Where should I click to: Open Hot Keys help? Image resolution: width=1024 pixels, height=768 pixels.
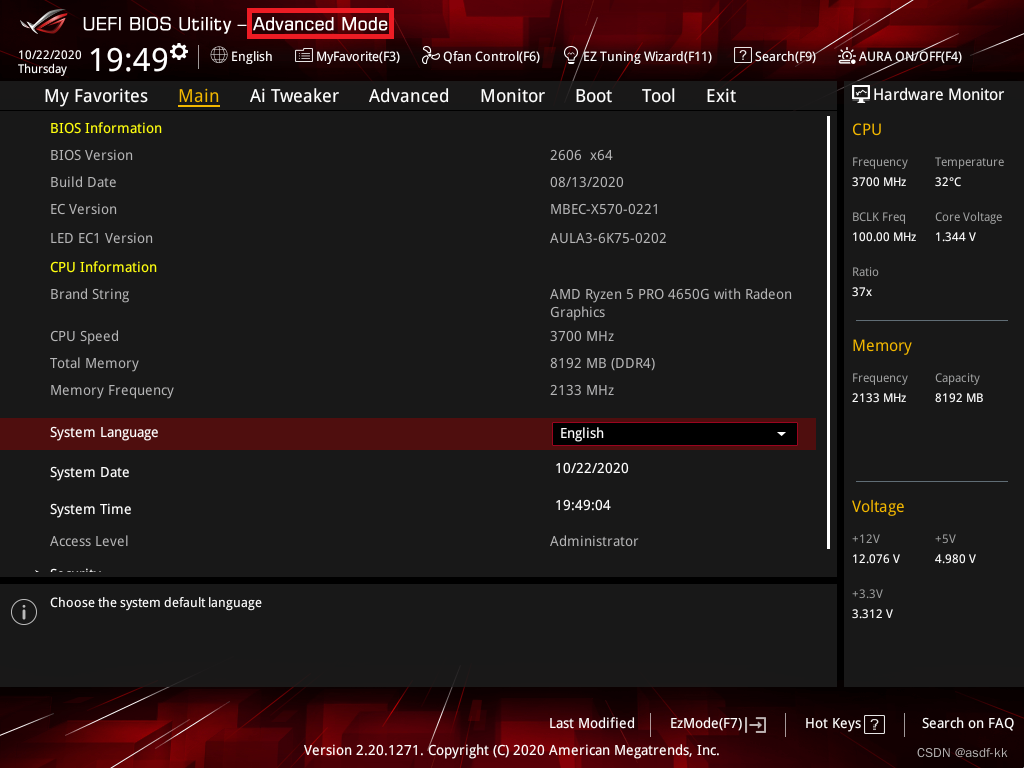tap(844, 724)
